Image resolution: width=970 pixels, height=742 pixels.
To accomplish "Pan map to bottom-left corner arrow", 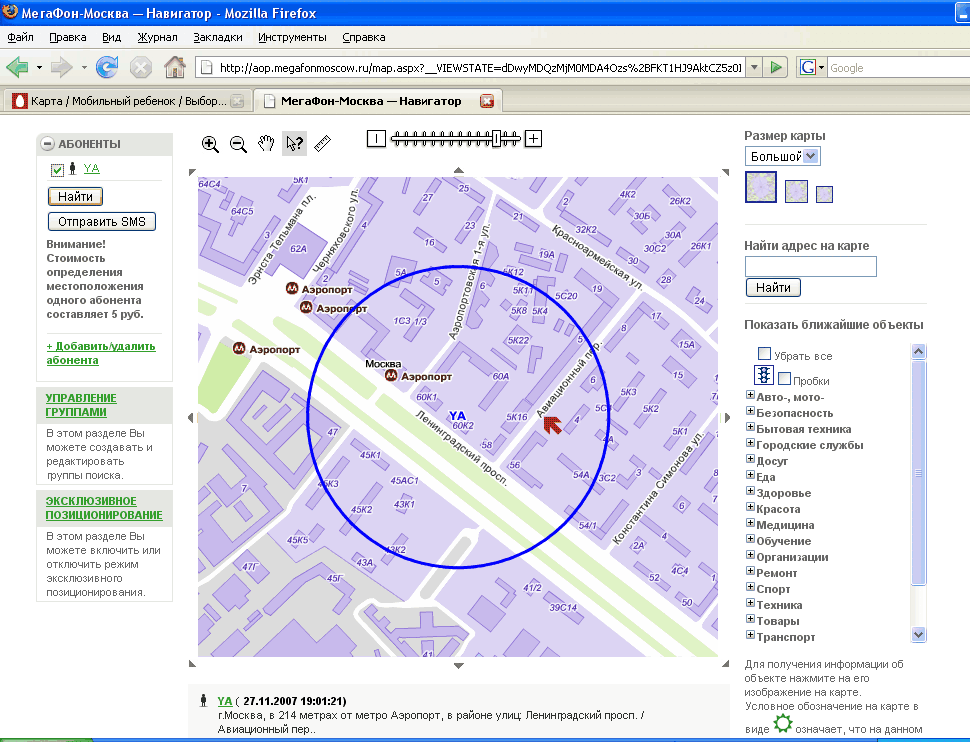I will 192,663.
